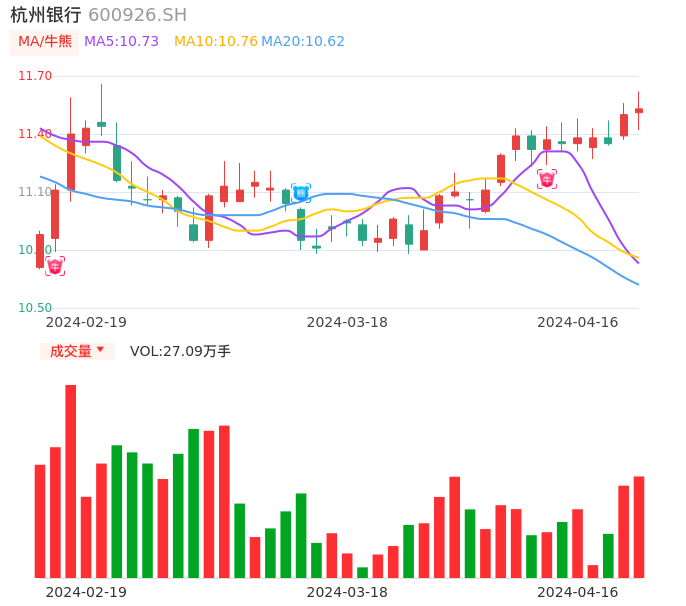686x606 pixels.
Task: Click the 2024-04-16 date under the price chart
Action: 578,322
